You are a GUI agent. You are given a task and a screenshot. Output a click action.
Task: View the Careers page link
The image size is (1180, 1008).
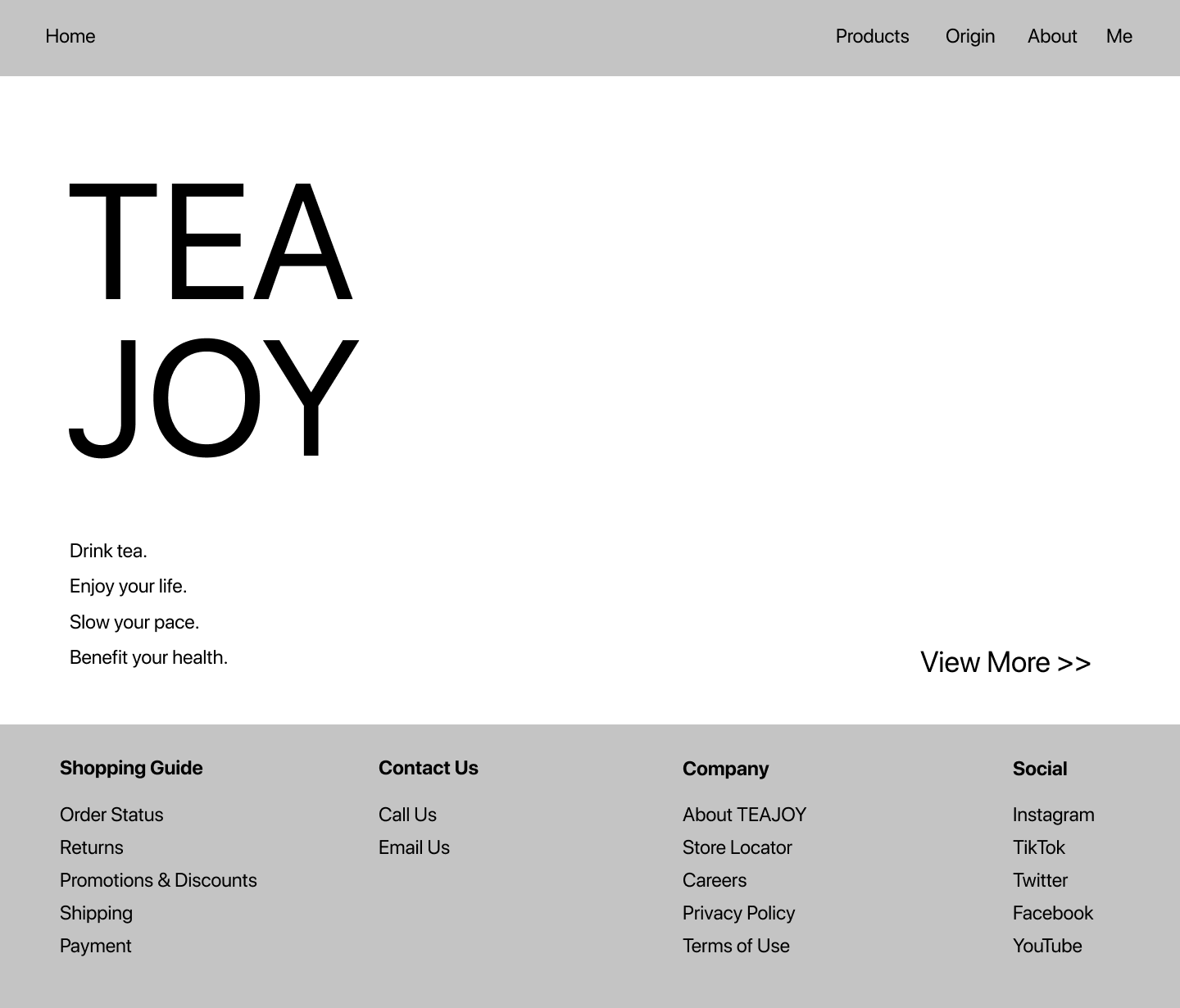coord(715,880)
